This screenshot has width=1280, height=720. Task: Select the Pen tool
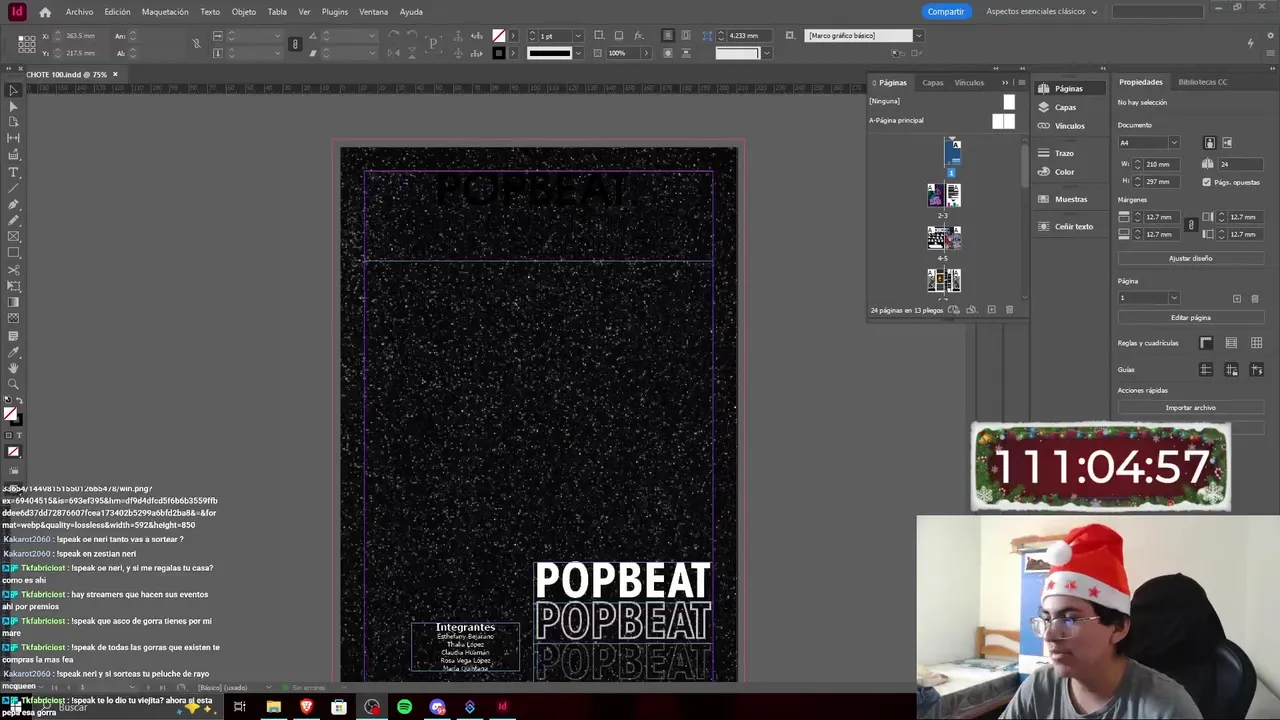13,204
